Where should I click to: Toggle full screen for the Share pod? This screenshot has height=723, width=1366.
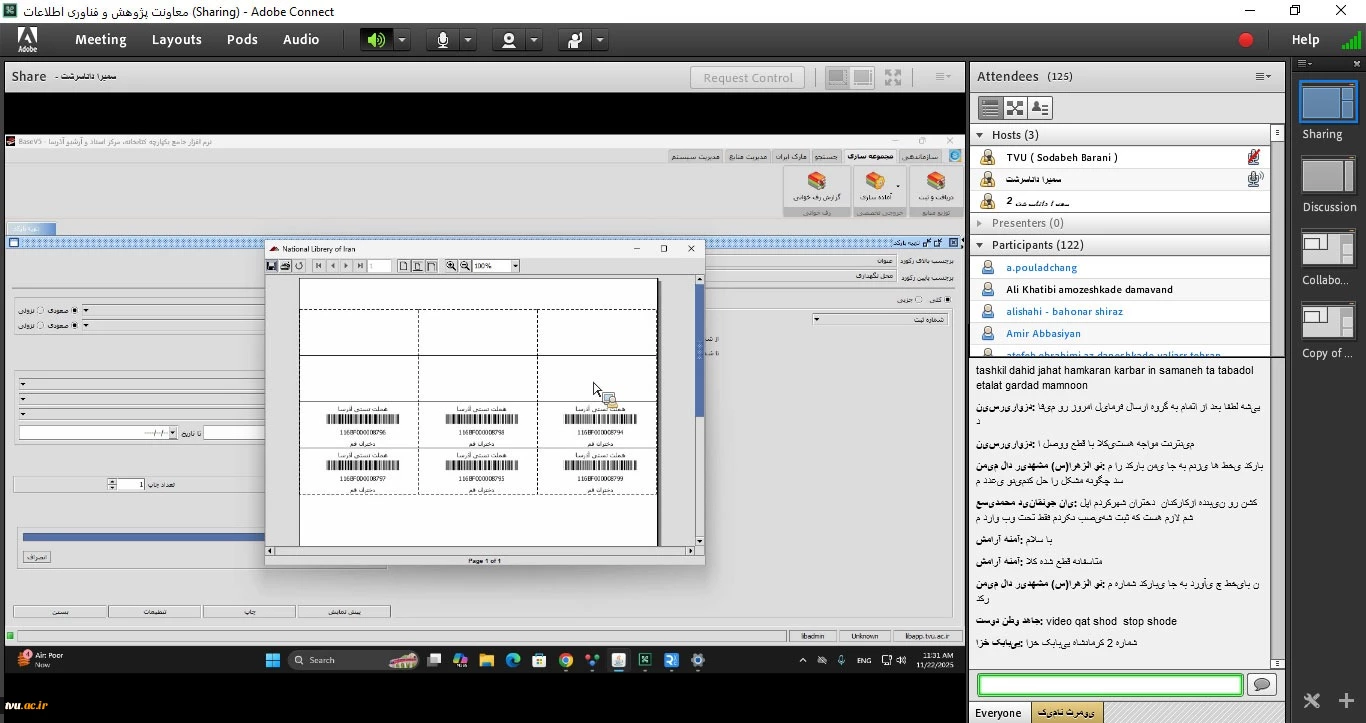(x=893, y=77)
